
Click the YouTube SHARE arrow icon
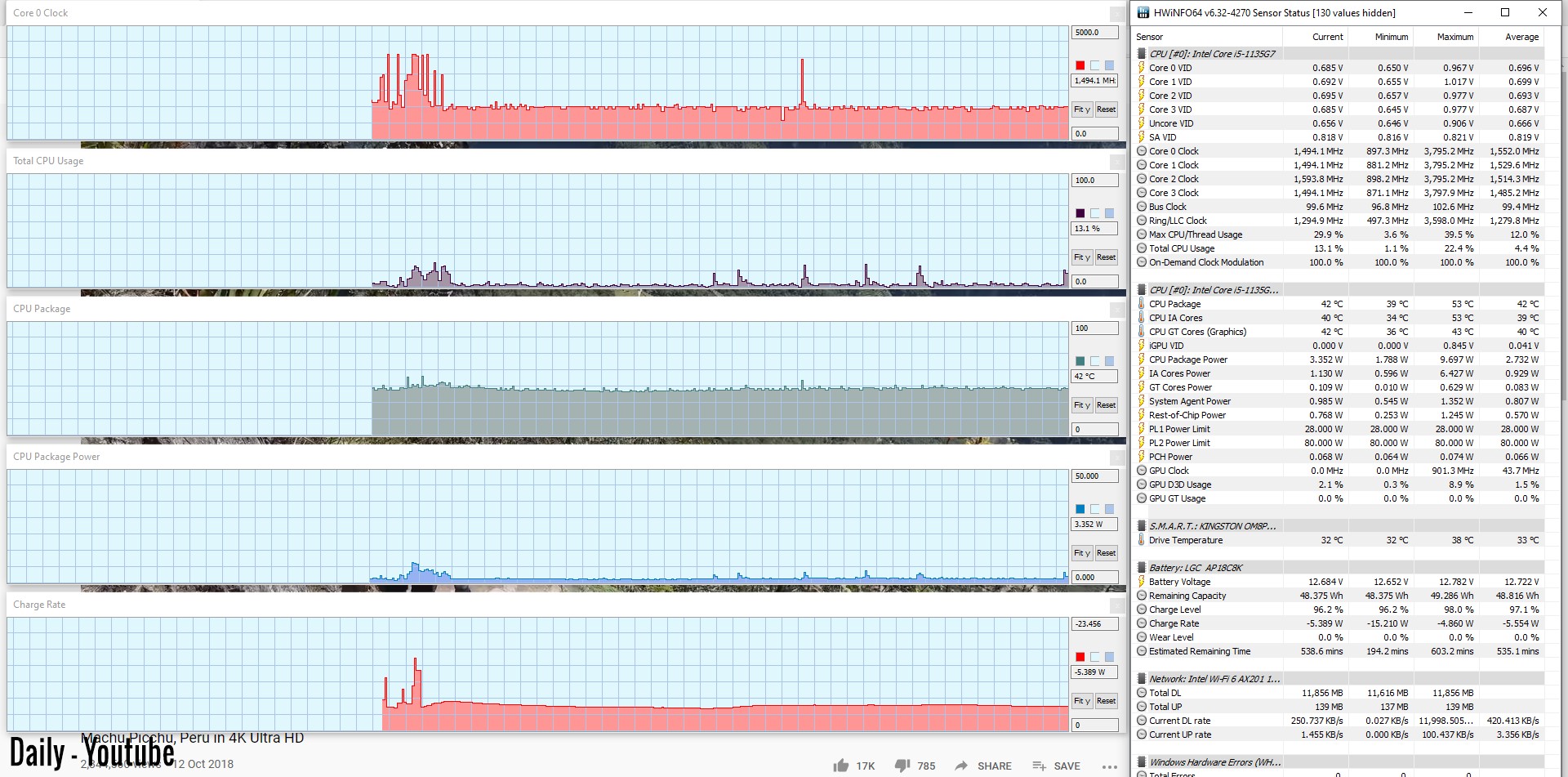click(961, 766)
